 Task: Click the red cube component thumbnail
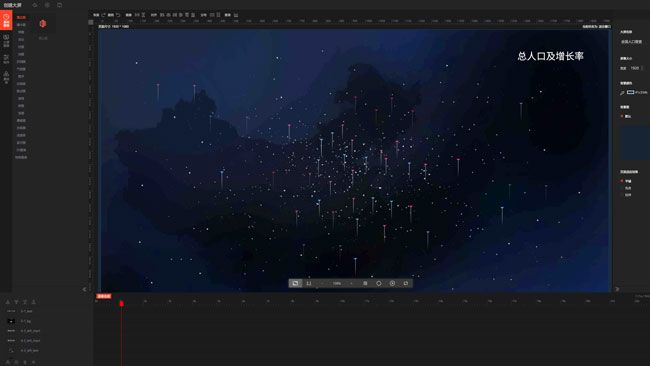43,24
